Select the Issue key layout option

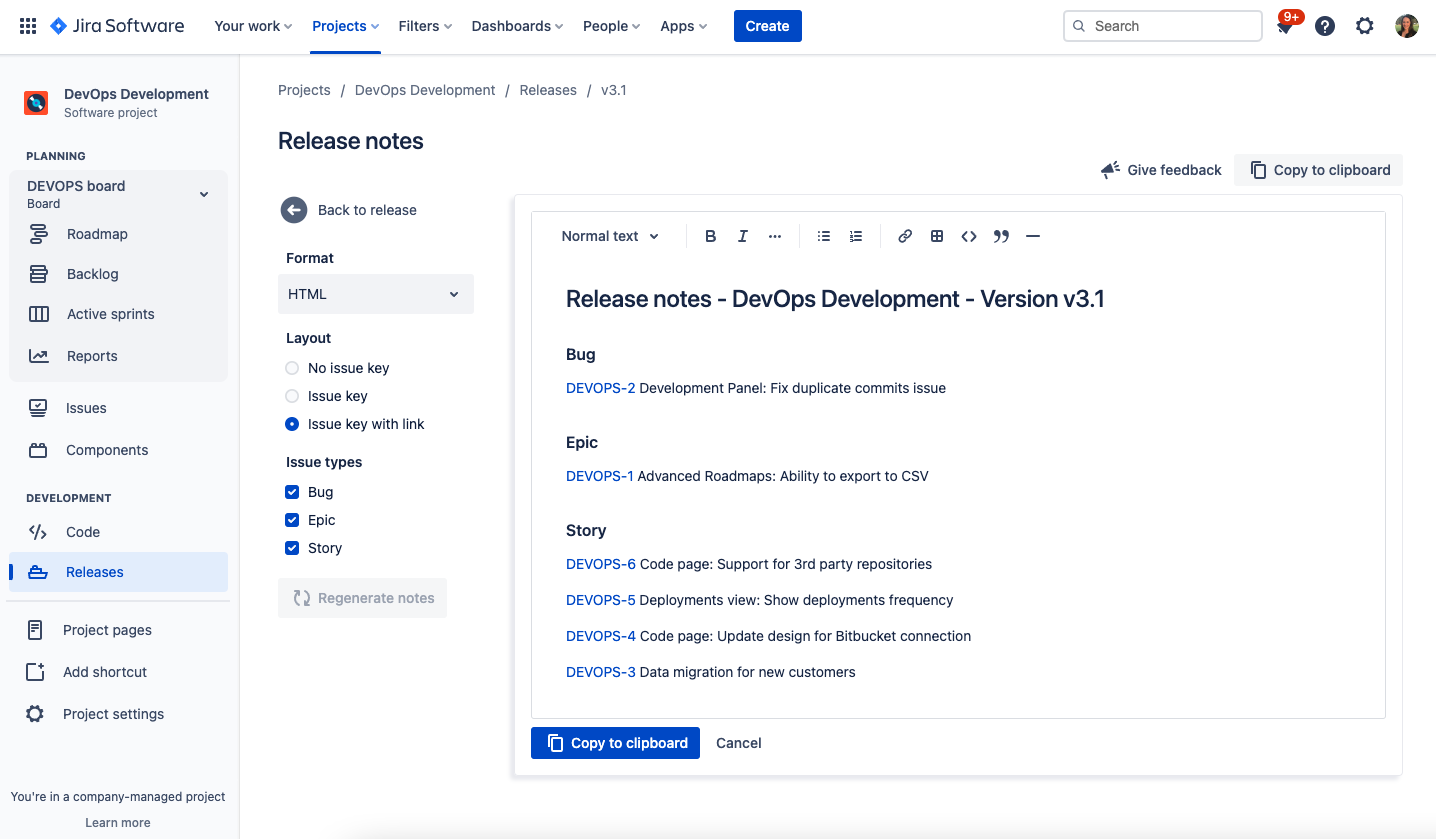tap(292, 396)
